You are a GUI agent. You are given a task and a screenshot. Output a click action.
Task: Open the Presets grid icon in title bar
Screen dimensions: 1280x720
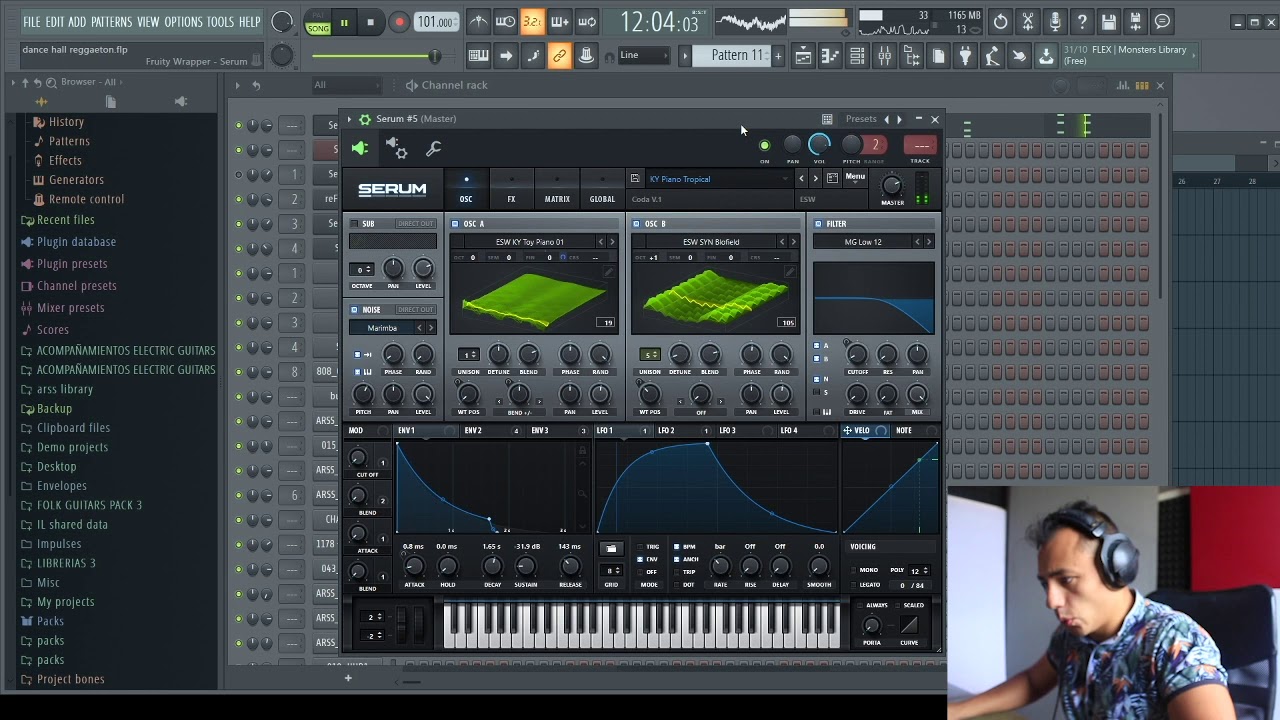(827, 119)
